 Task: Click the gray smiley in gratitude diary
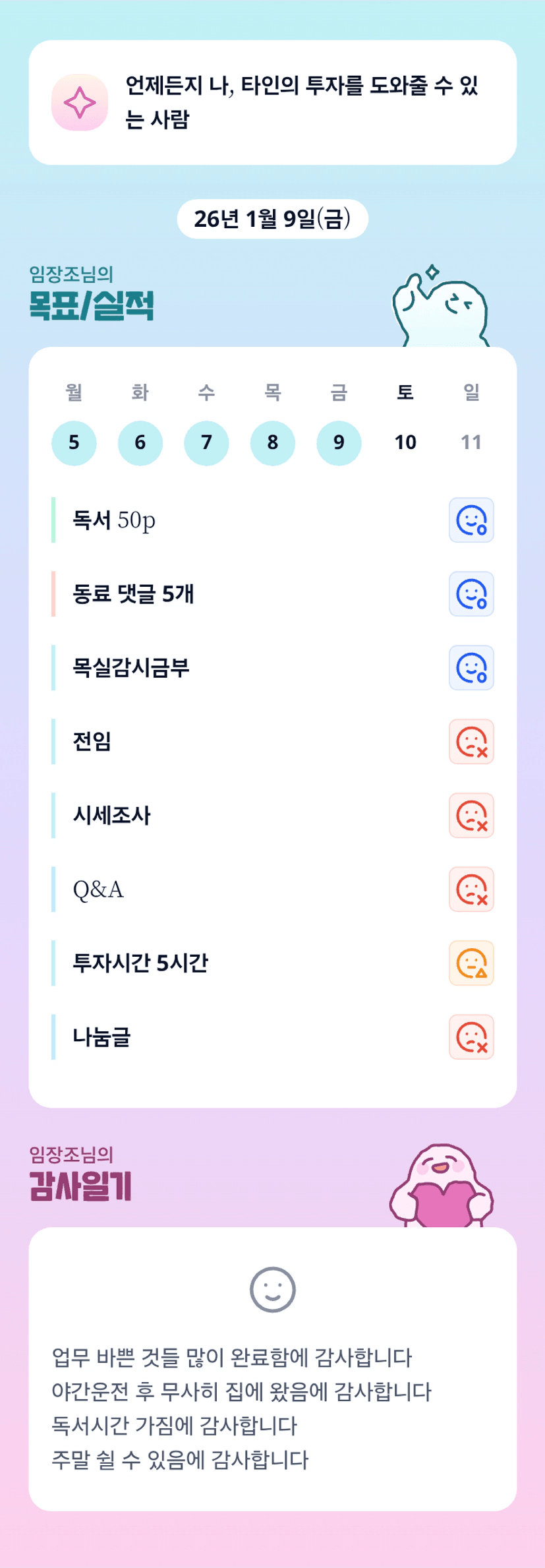pos(273,1289)
